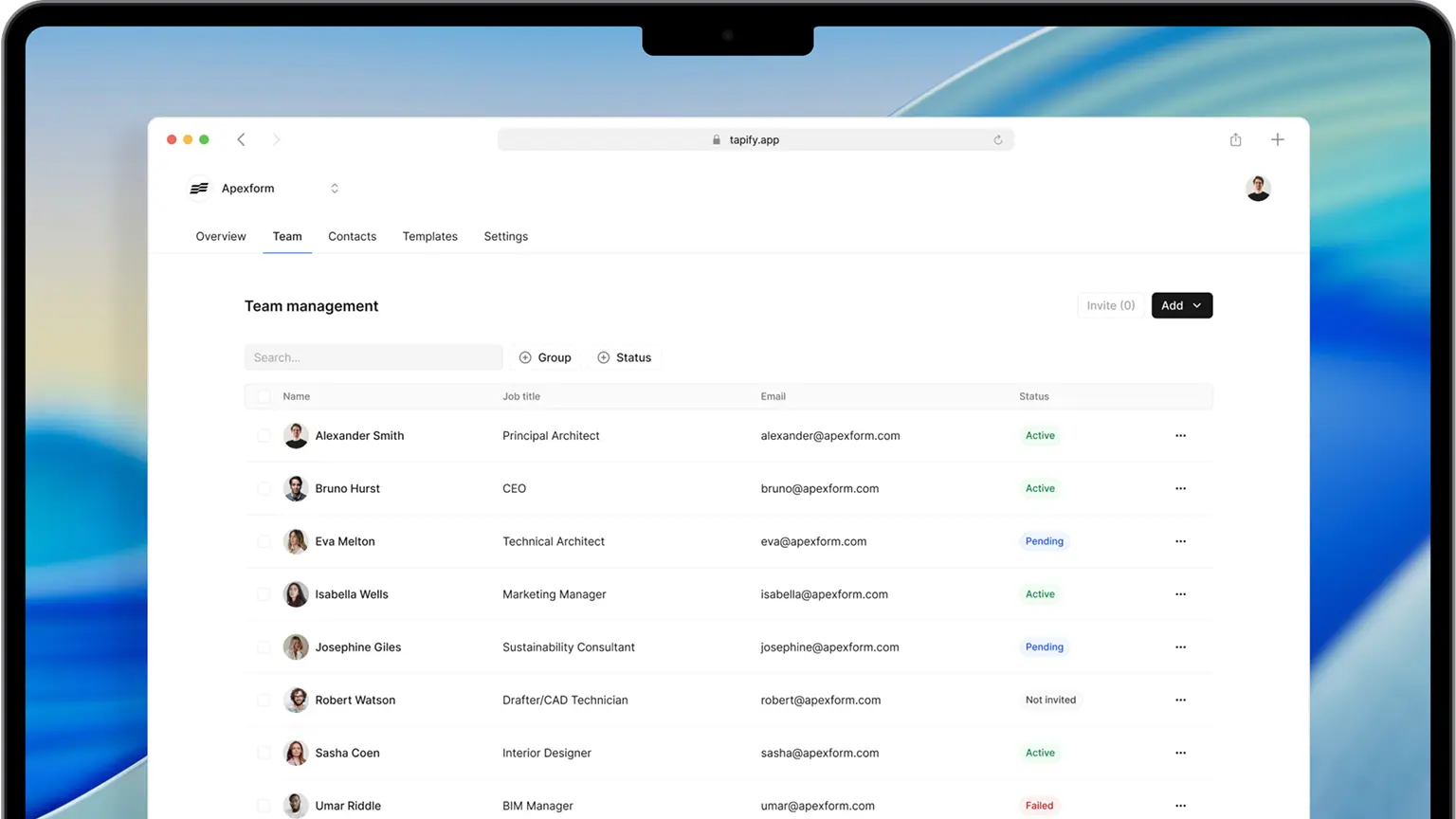This screenshot has height=819, width=1456.
Task: Click Bruno Hurst's Active status badge
Action: 1040,488
